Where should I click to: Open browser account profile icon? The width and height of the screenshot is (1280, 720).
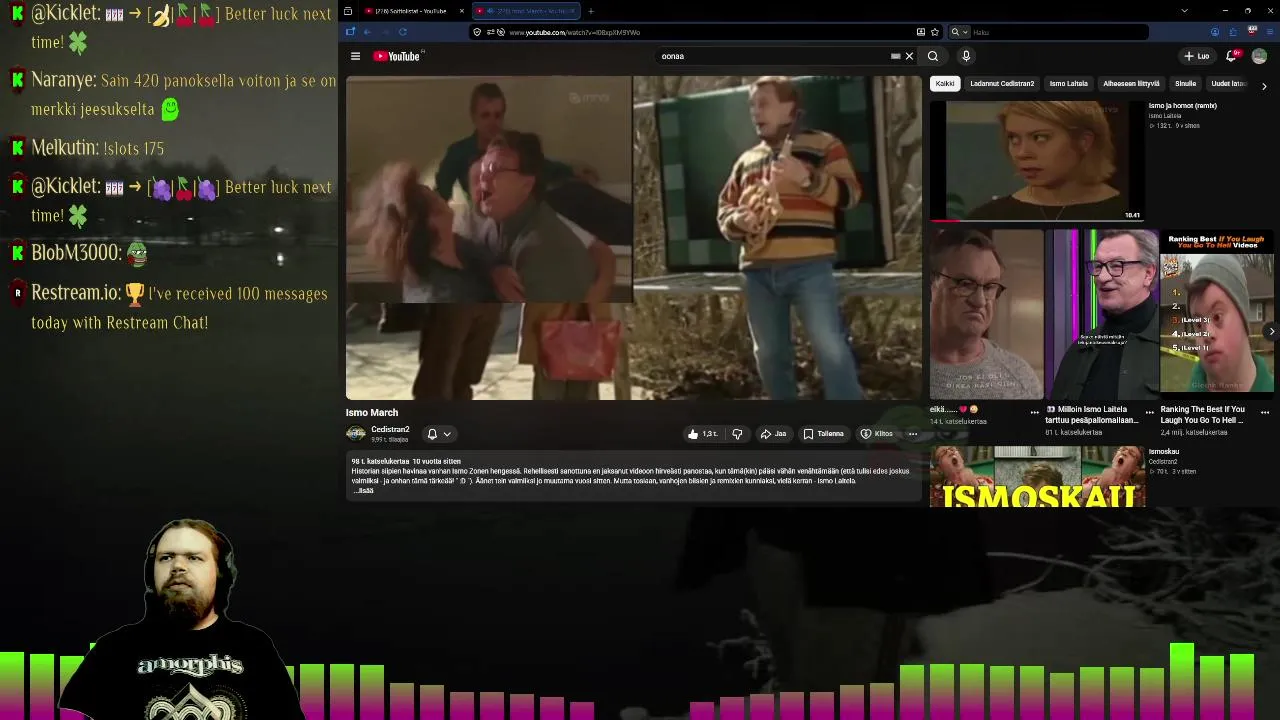1215,32
